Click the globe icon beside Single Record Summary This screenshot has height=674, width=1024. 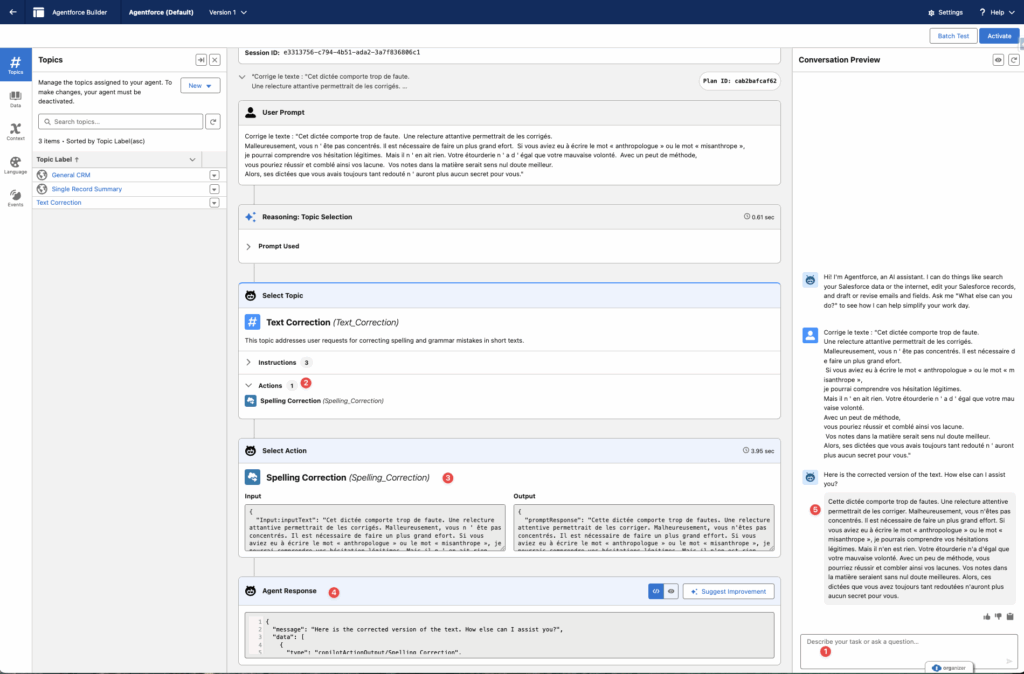pos(42,189)
